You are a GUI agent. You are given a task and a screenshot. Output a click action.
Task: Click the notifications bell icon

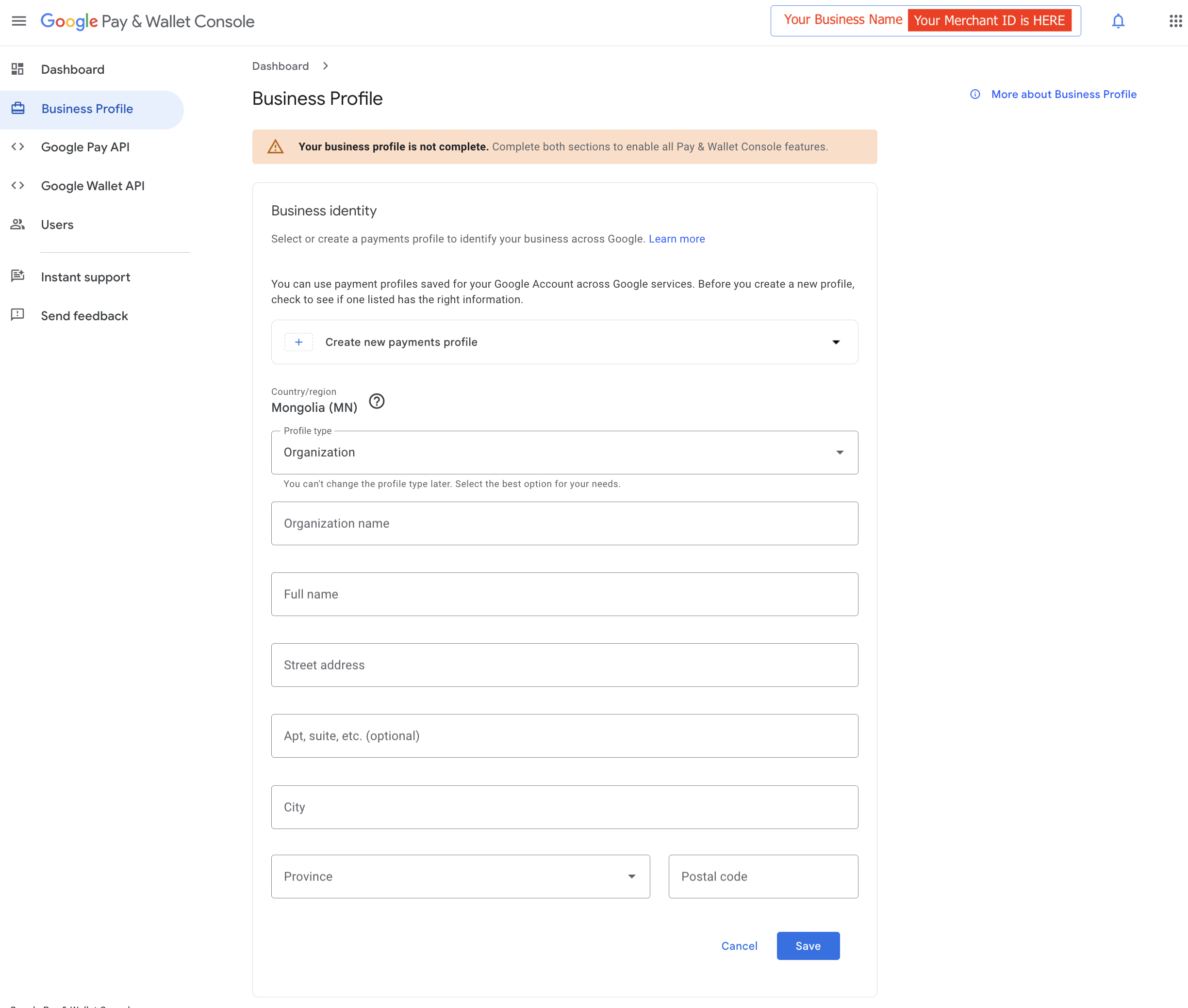coord(1118,22)
